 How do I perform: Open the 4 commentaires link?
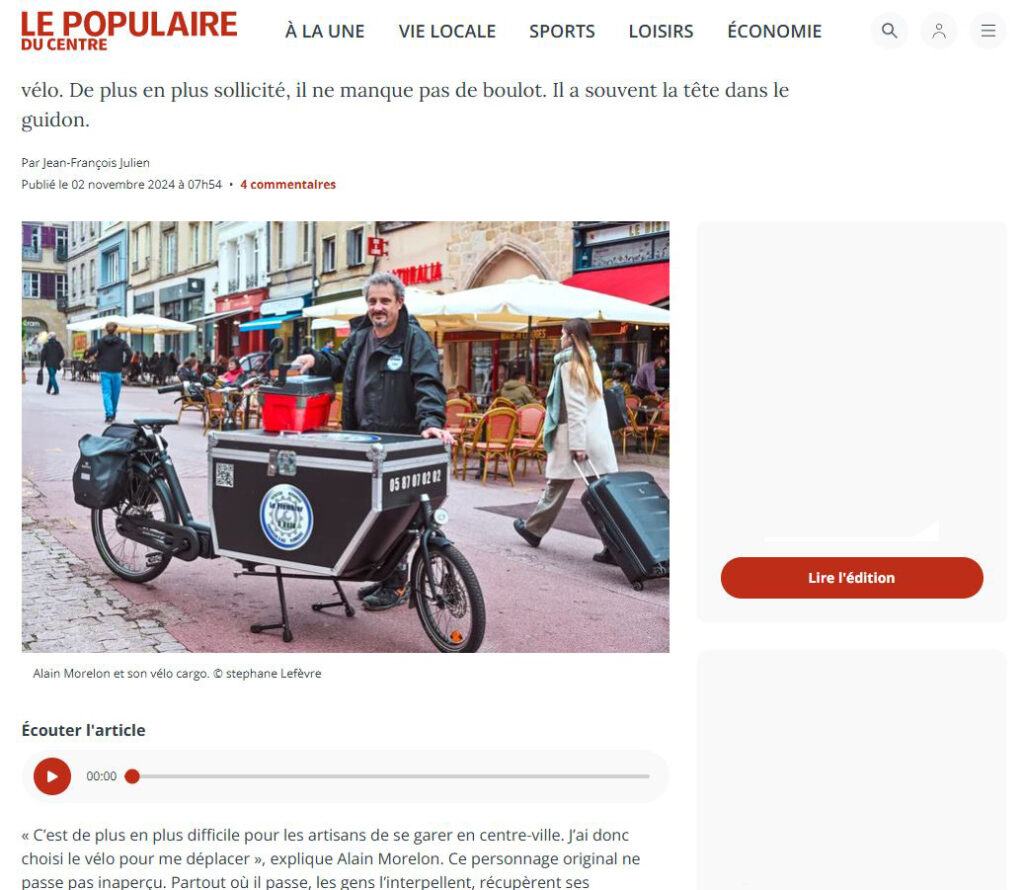click(288, 185)
